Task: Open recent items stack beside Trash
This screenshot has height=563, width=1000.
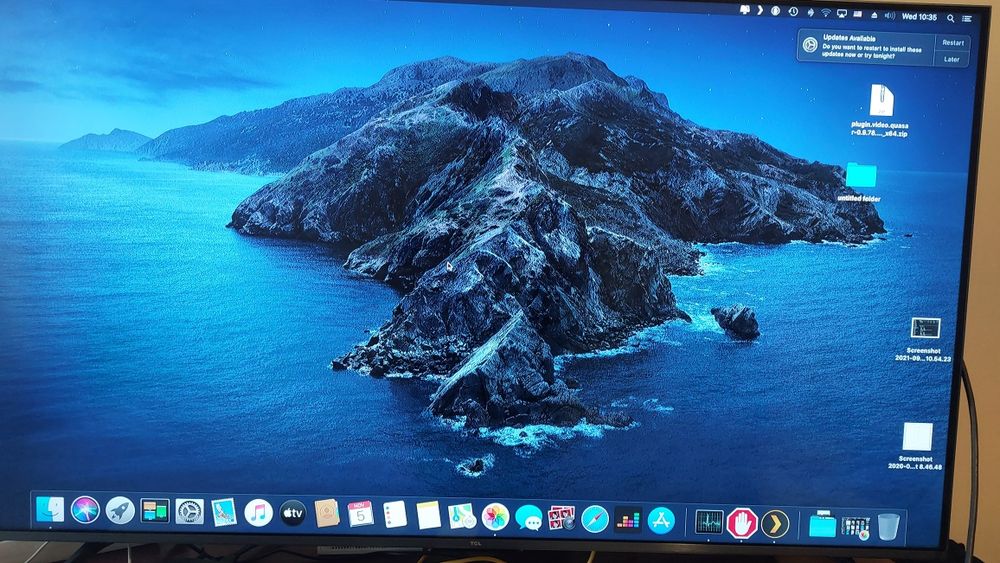Action: point(855,527)
